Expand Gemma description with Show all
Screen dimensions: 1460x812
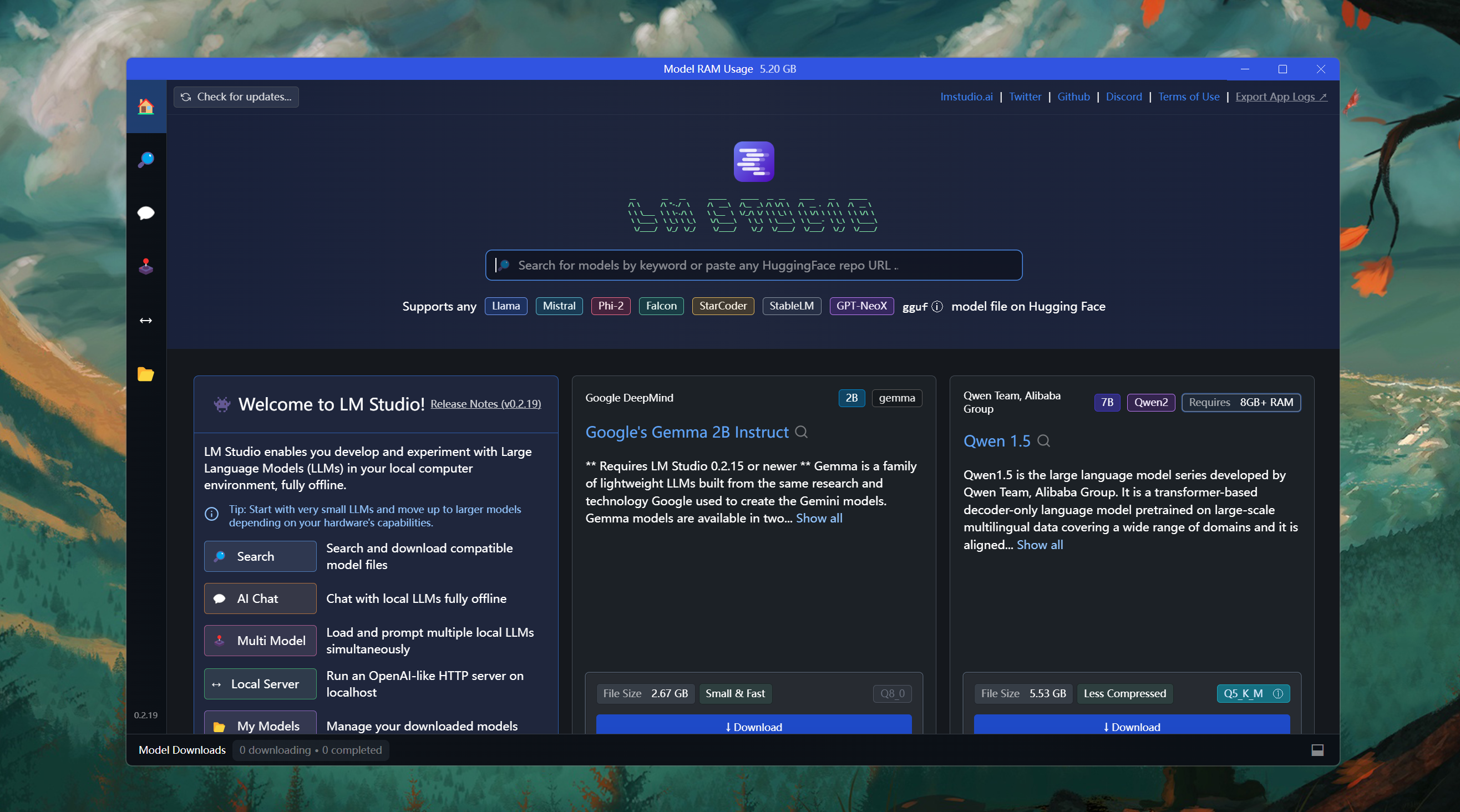(x=819, y=519)
